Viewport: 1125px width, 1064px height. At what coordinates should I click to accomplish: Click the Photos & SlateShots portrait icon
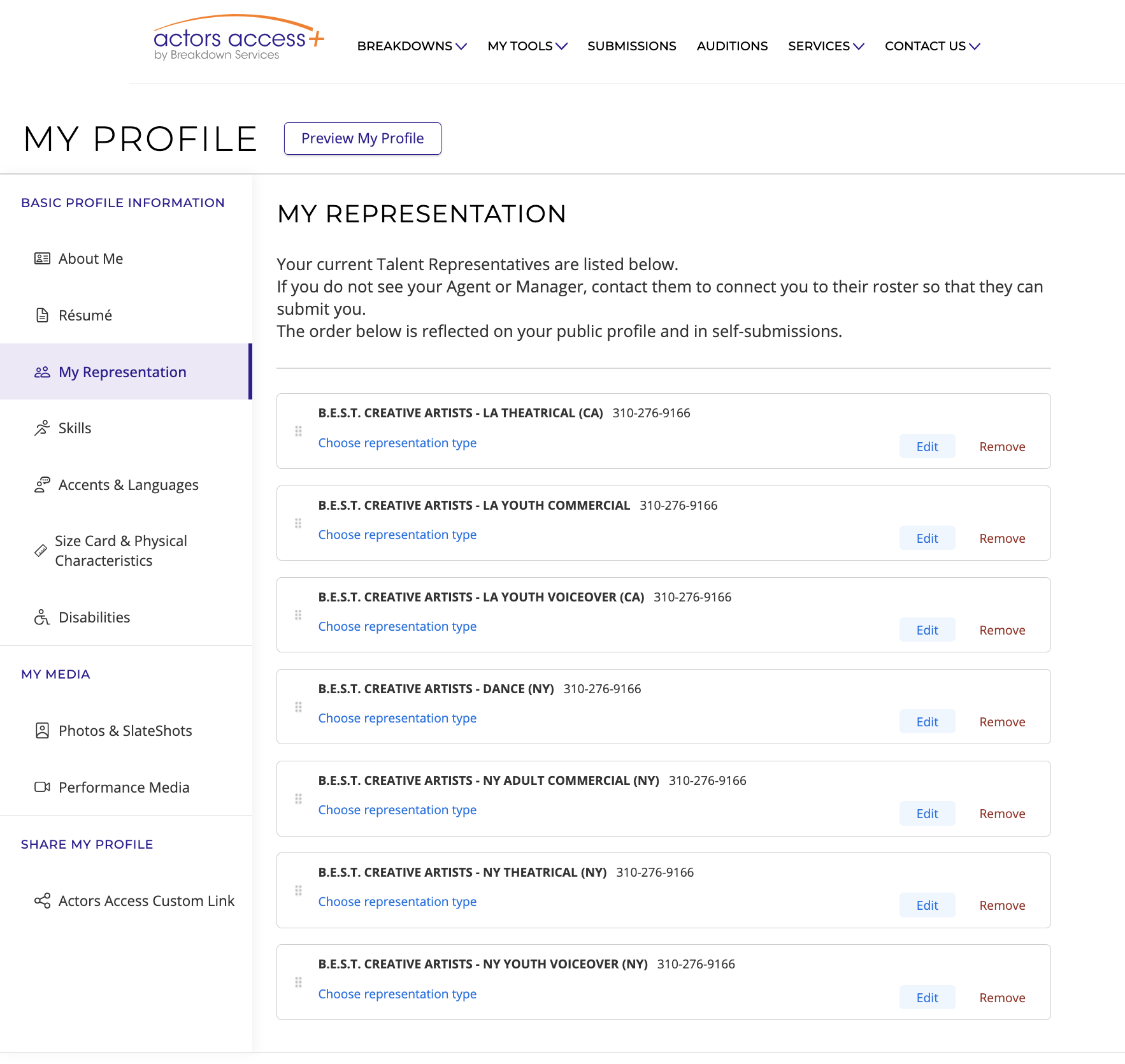pos(42,731)
